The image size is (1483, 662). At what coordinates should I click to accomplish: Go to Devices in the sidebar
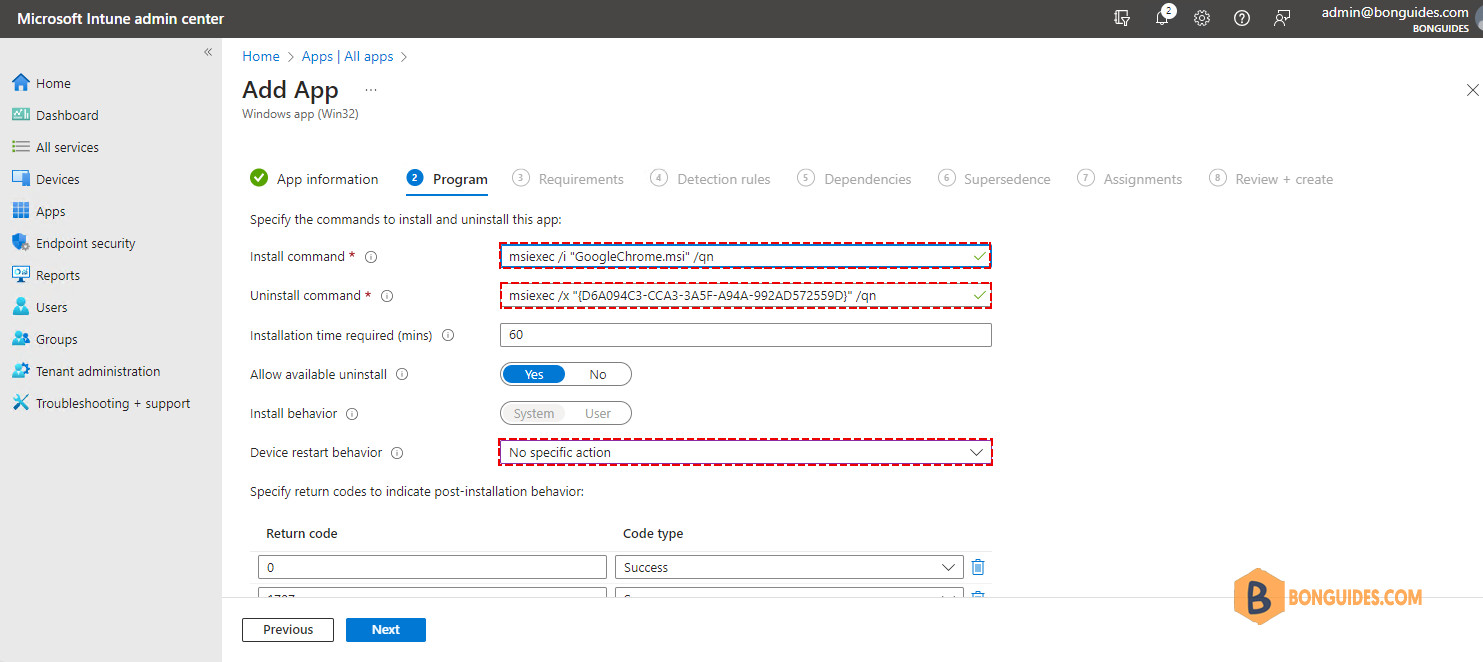point(57,179)
